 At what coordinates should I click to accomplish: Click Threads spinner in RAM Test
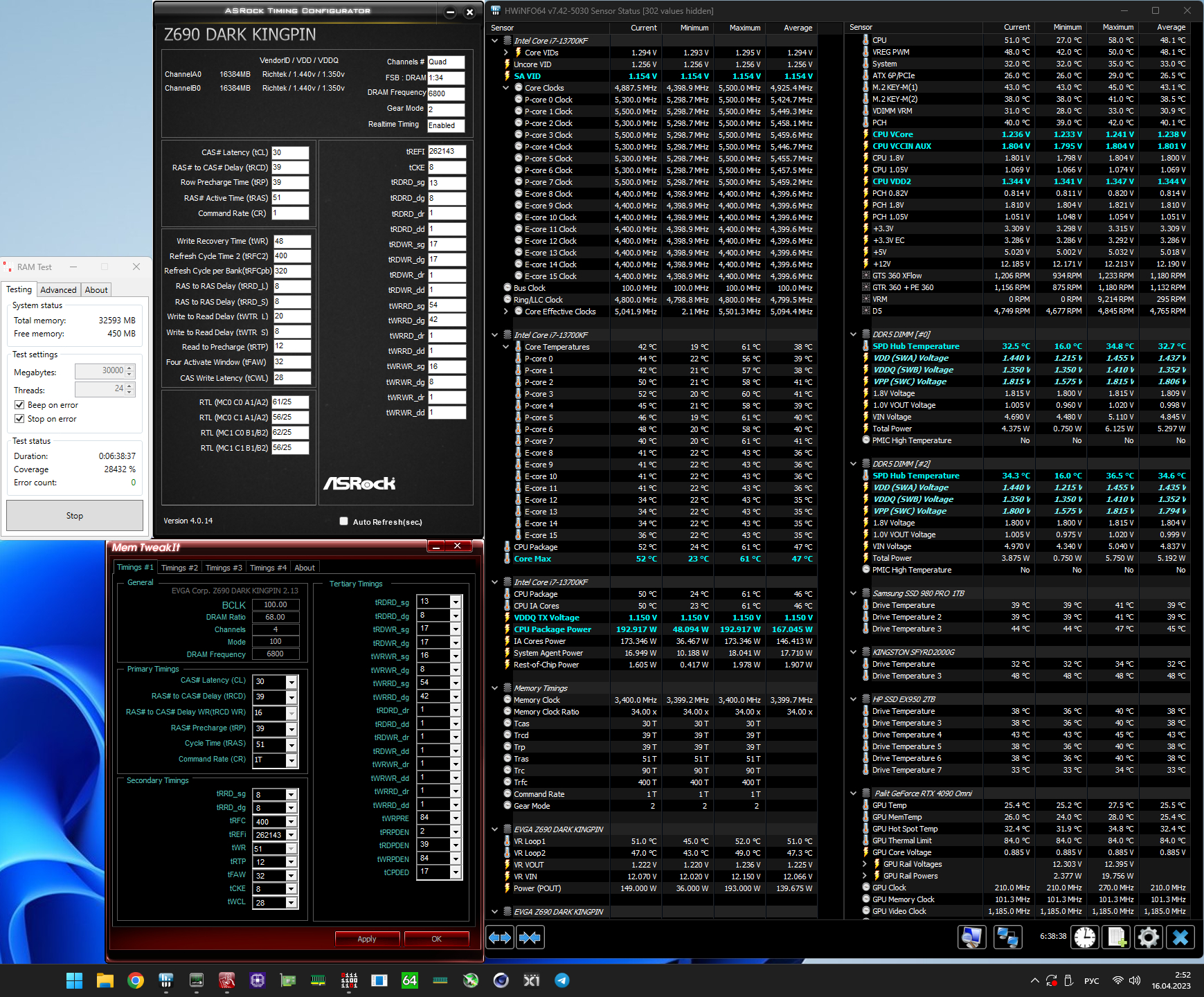(x=129, y=389)
